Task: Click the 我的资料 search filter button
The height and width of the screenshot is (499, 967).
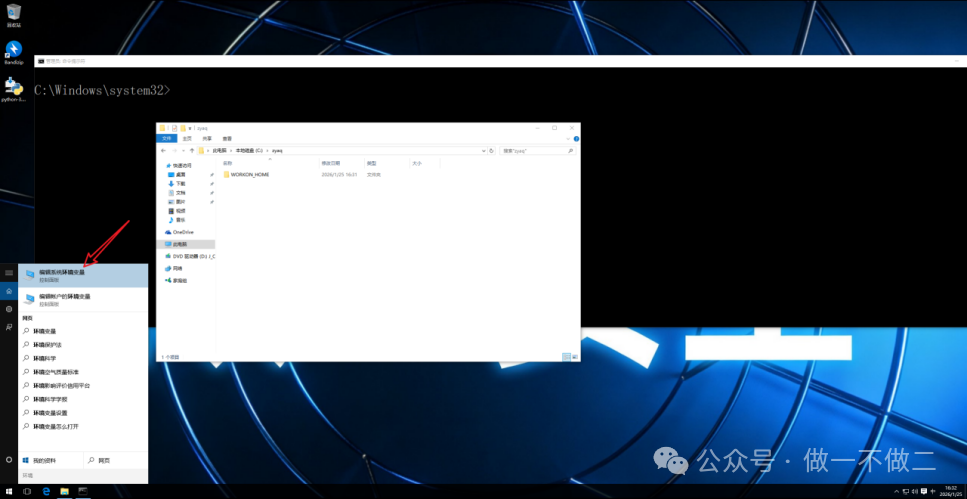Action: click(51, 460)
